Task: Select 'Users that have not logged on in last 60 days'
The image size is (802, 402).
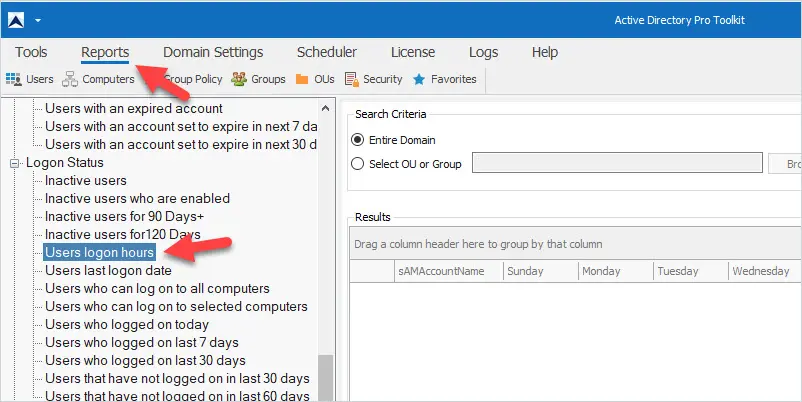Action: 177,395
